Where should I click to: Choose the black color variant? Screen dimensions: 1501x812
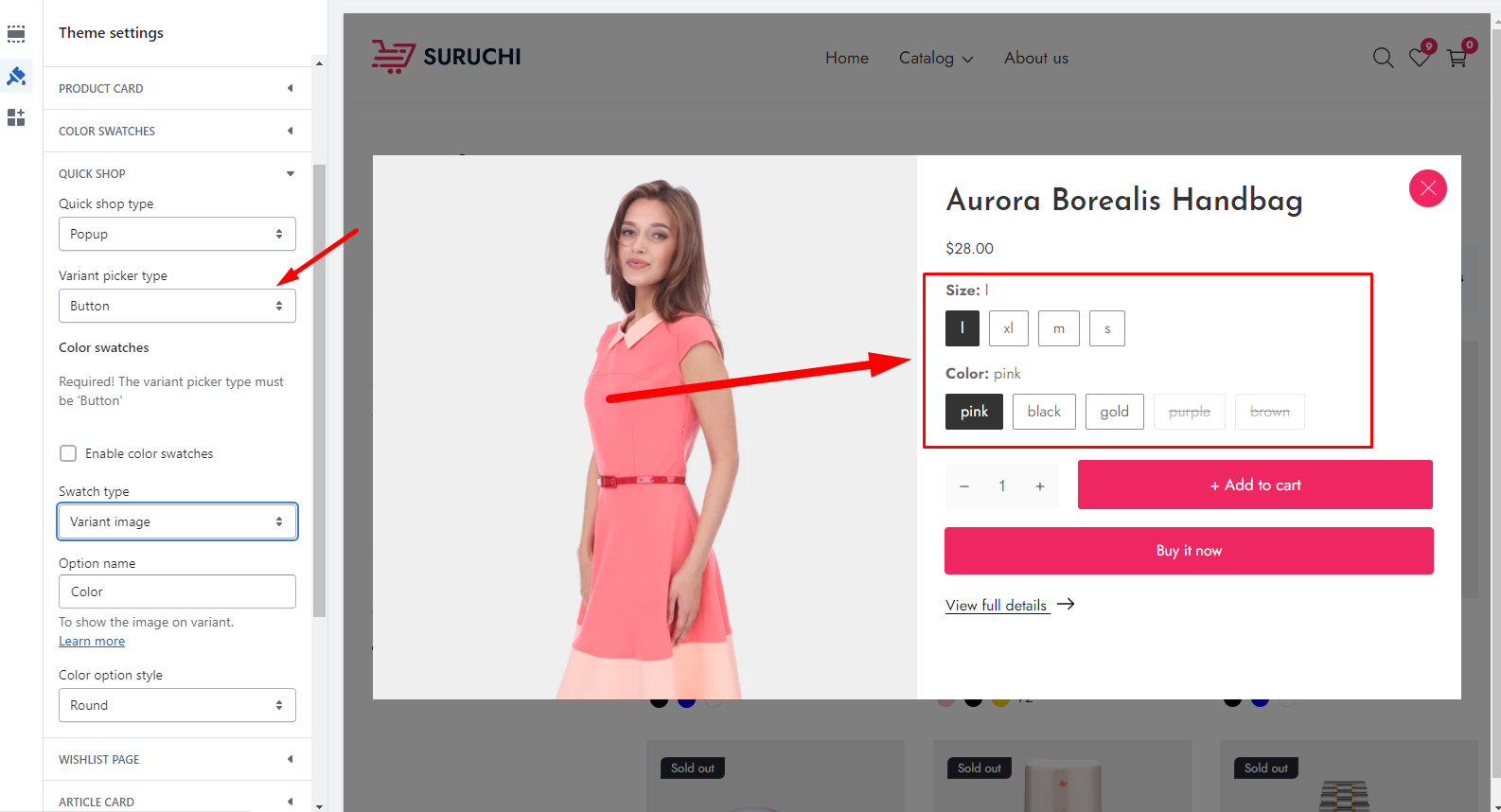(x=1044, y=412)
